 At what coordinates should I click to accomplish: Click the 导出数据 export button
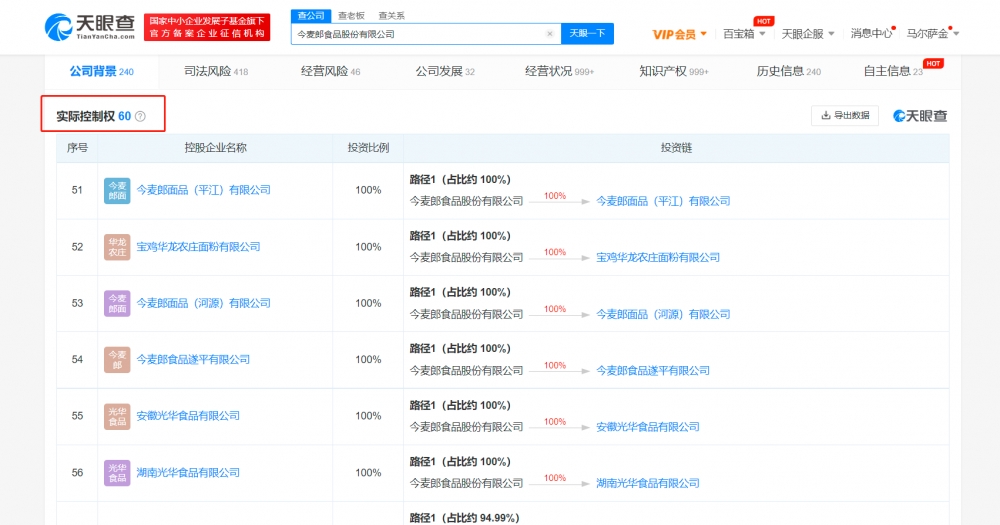845,115
